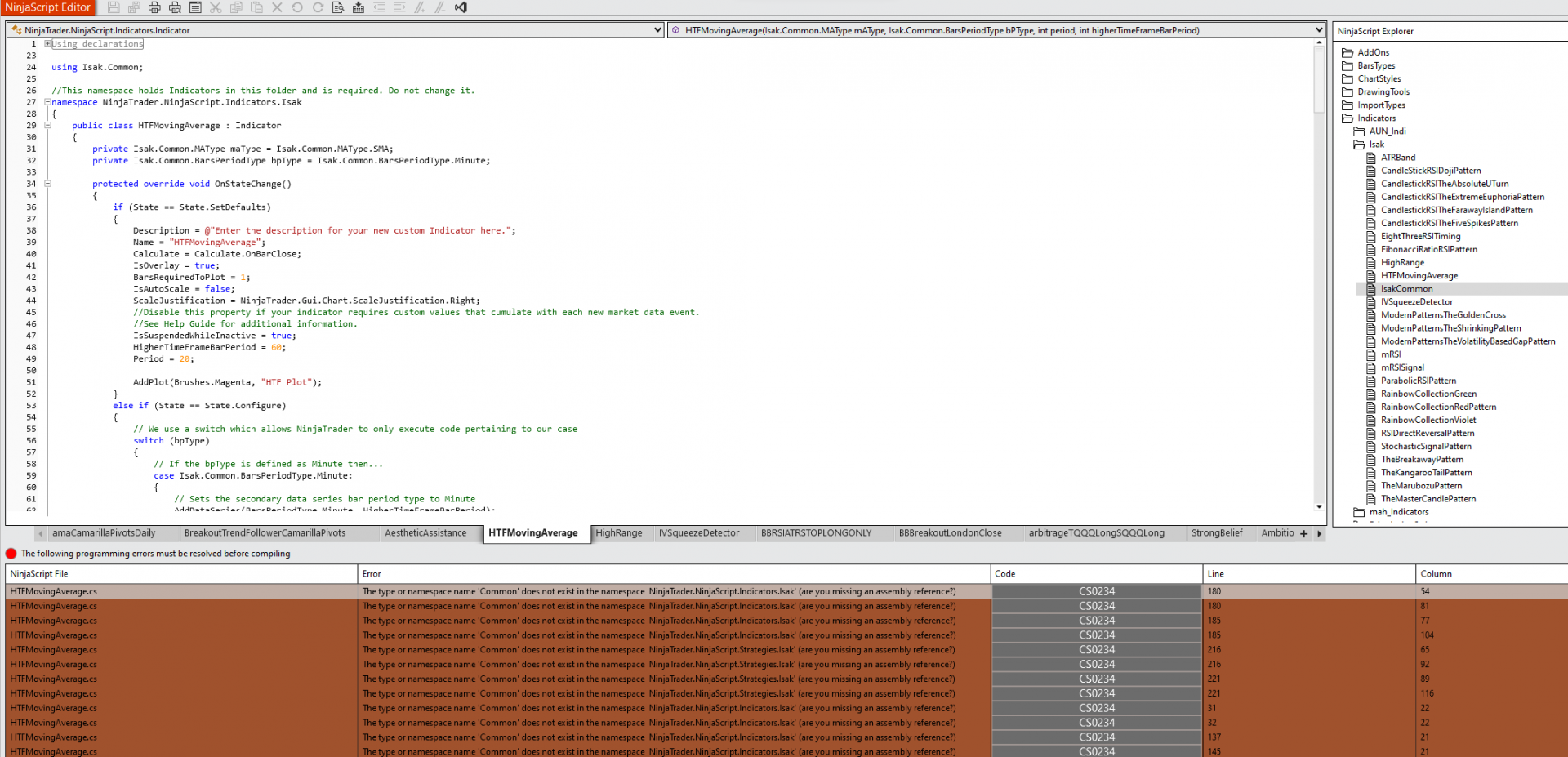Click the Uncomment selection toolbar icon
Viewport: 1568px width, 757px height.
tap(440, 7)
